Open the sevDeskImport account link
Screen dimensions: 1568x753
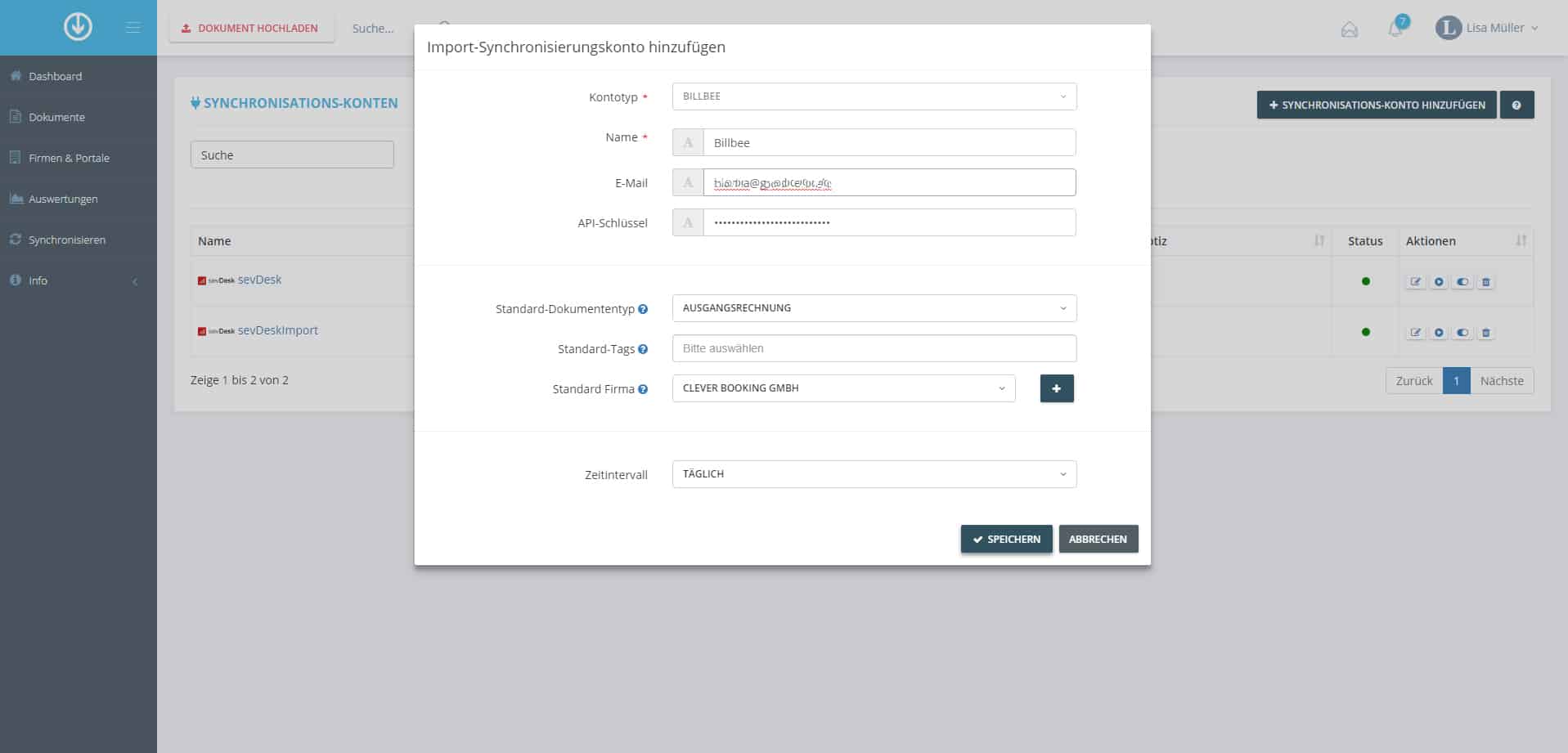277,330
